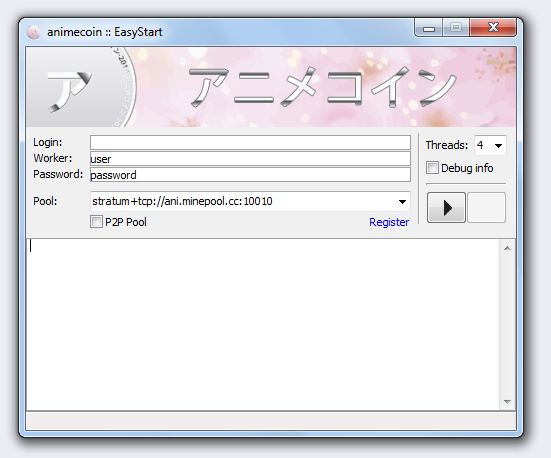This screenshot has width=551, height=458.
Task: Click inside the empty log output area
Action: click(263, 324)
